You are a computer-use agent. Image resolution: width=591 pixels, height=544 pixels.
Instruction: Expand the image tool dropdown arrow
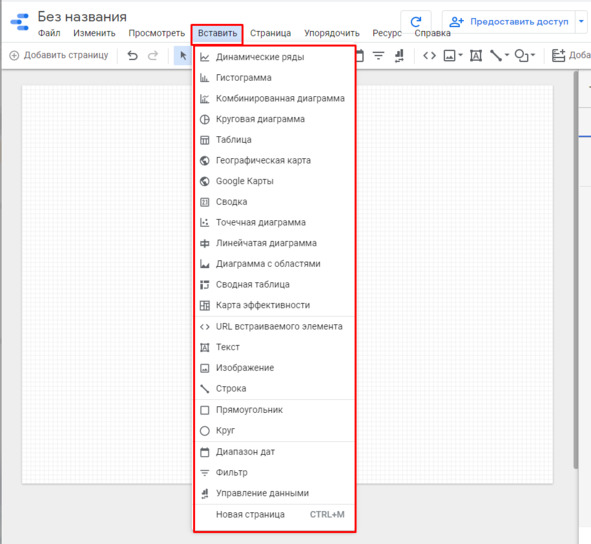460,55
